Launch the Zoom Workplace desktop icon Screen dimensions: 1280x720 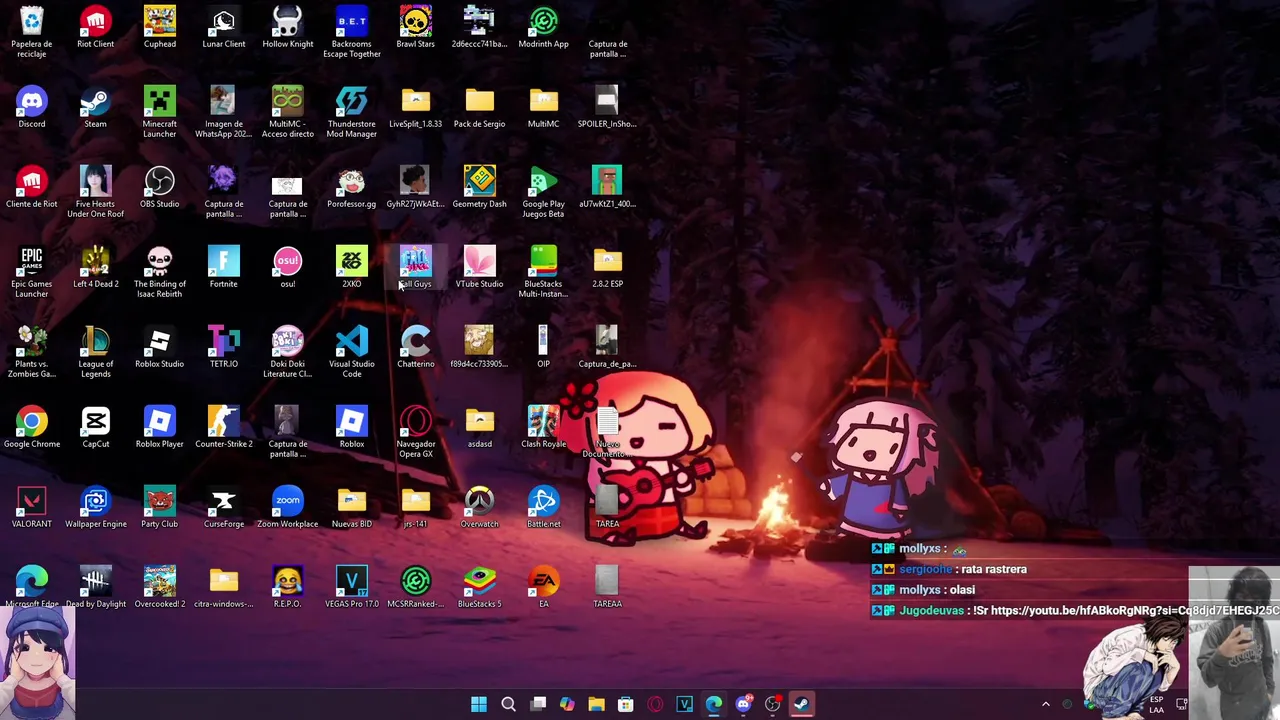(288, 507)
